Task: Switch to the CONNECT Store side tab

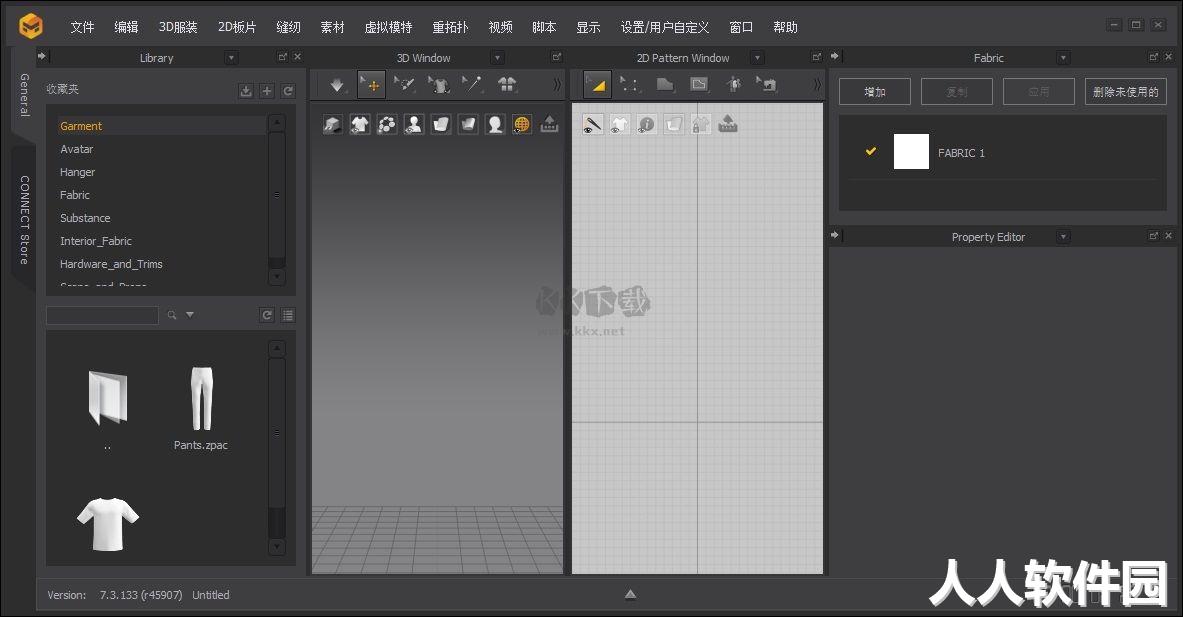Action: coord(24,220)
